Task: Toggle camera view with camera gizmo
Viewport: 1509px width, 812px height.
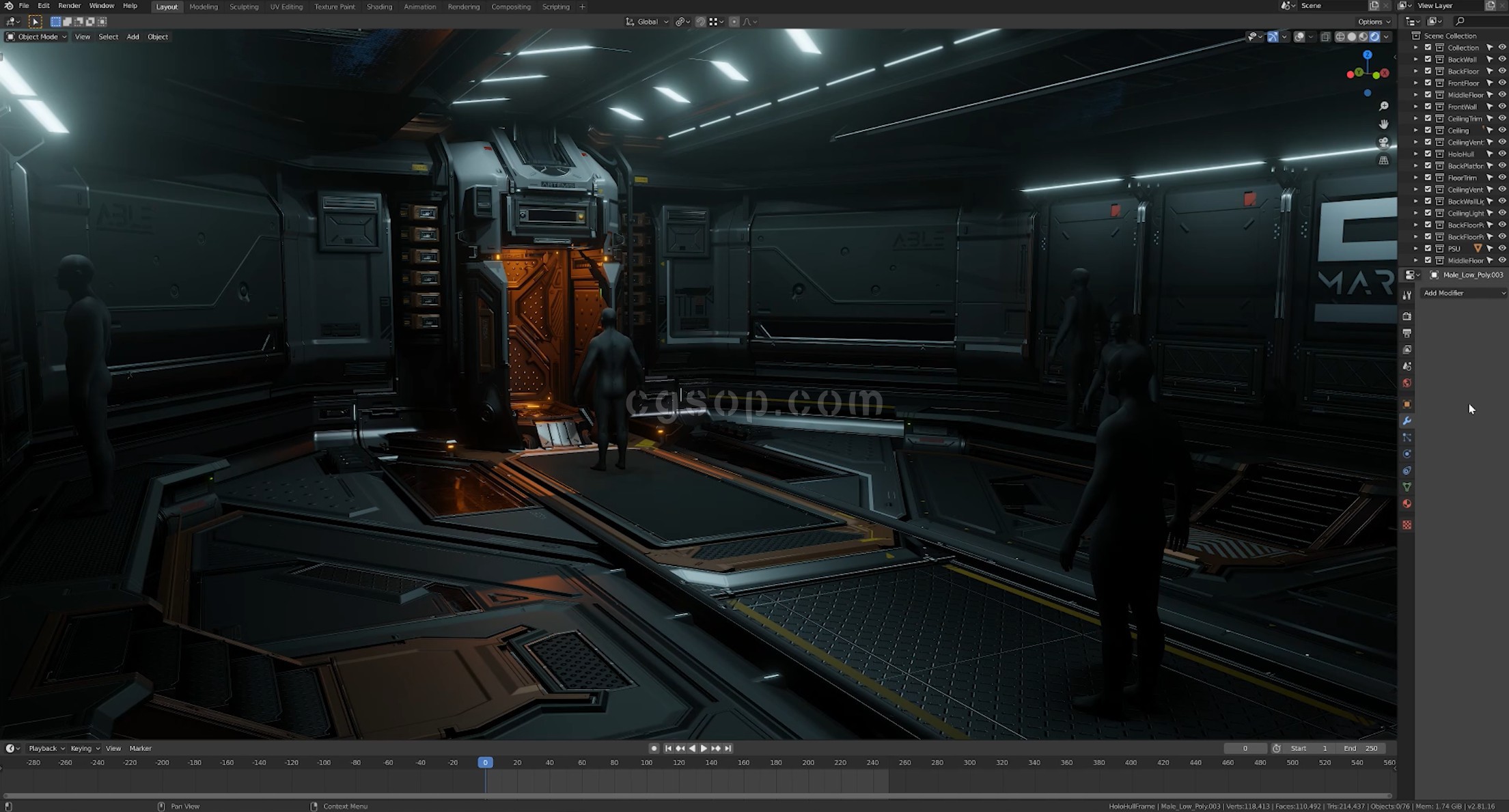Action: 1383,142
